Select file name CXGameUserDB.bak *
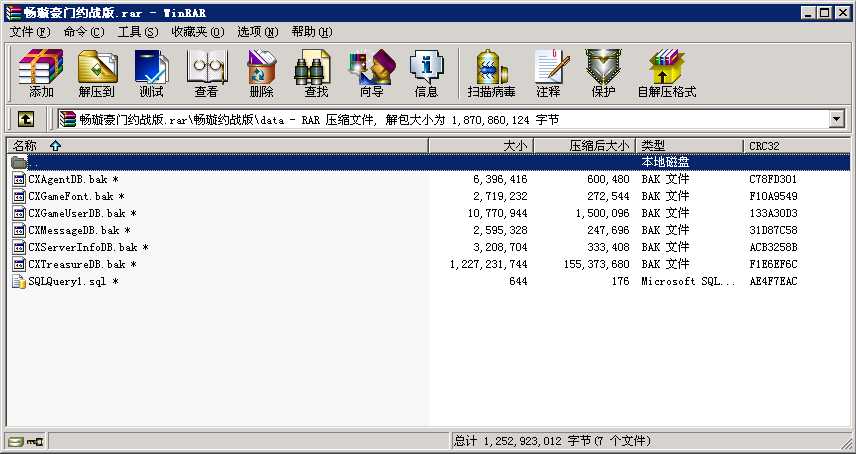 point(82,213)
